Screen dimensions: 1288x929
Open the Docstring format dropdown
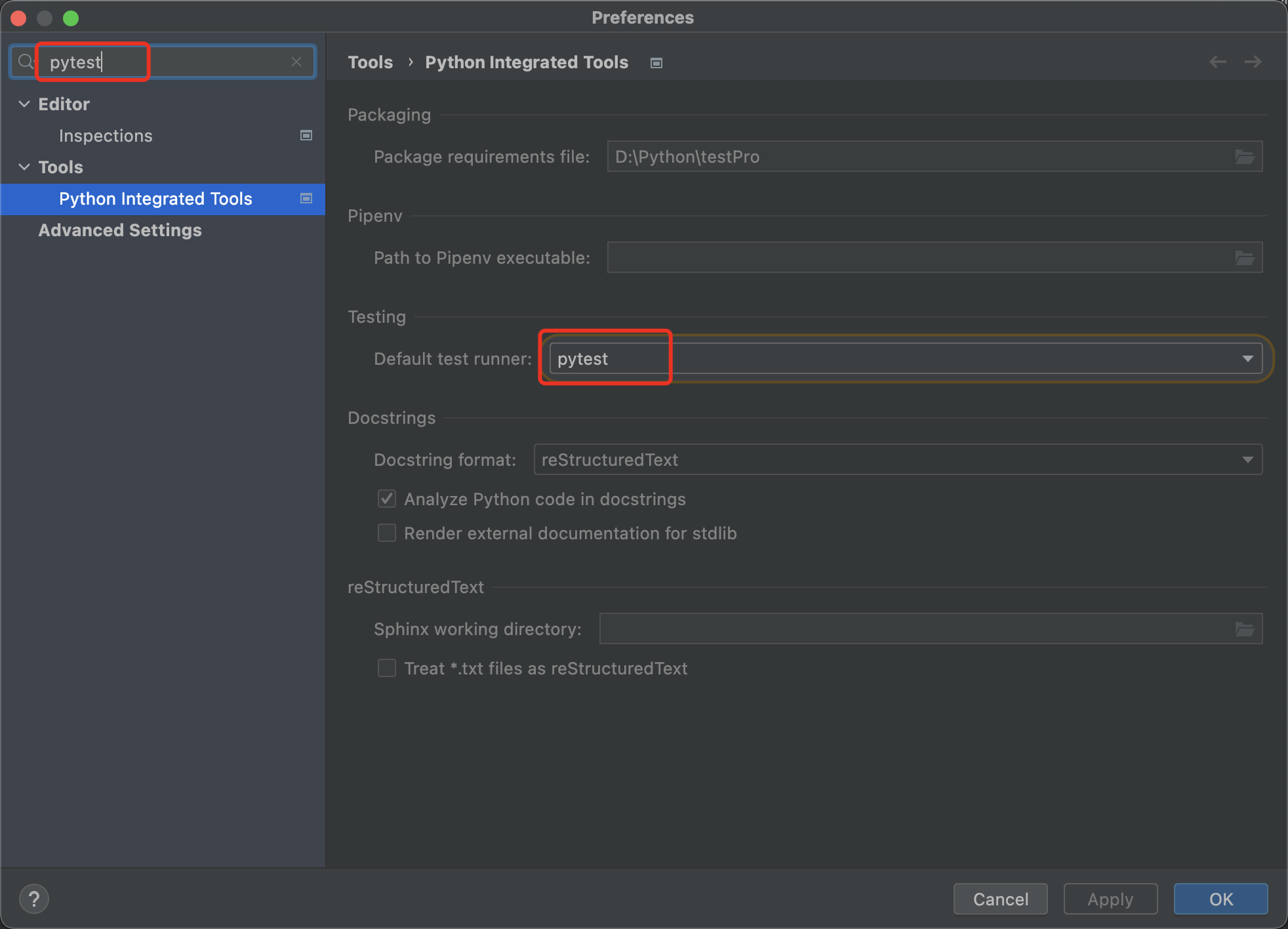click(x=1247, y=460)
